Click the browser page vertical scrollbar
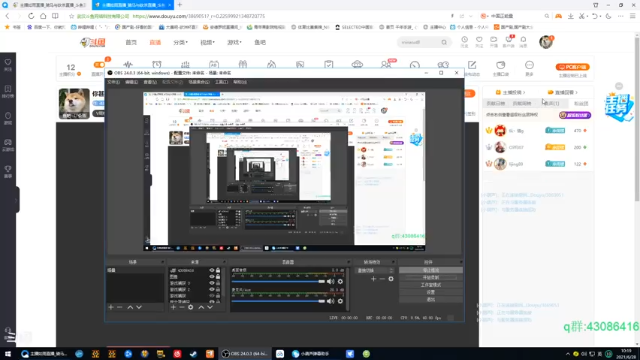 coord(637,118)
